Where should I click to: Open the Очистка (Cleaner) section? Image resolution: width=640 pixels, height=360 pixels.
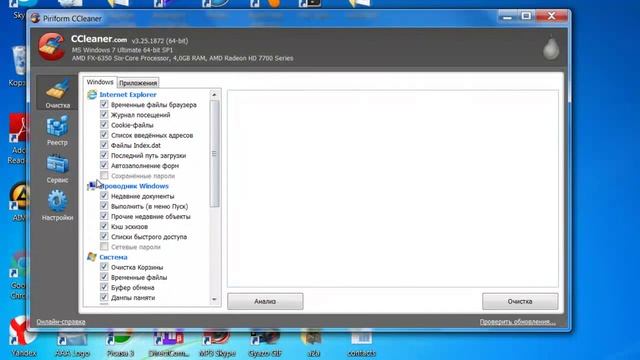point(57,93)
